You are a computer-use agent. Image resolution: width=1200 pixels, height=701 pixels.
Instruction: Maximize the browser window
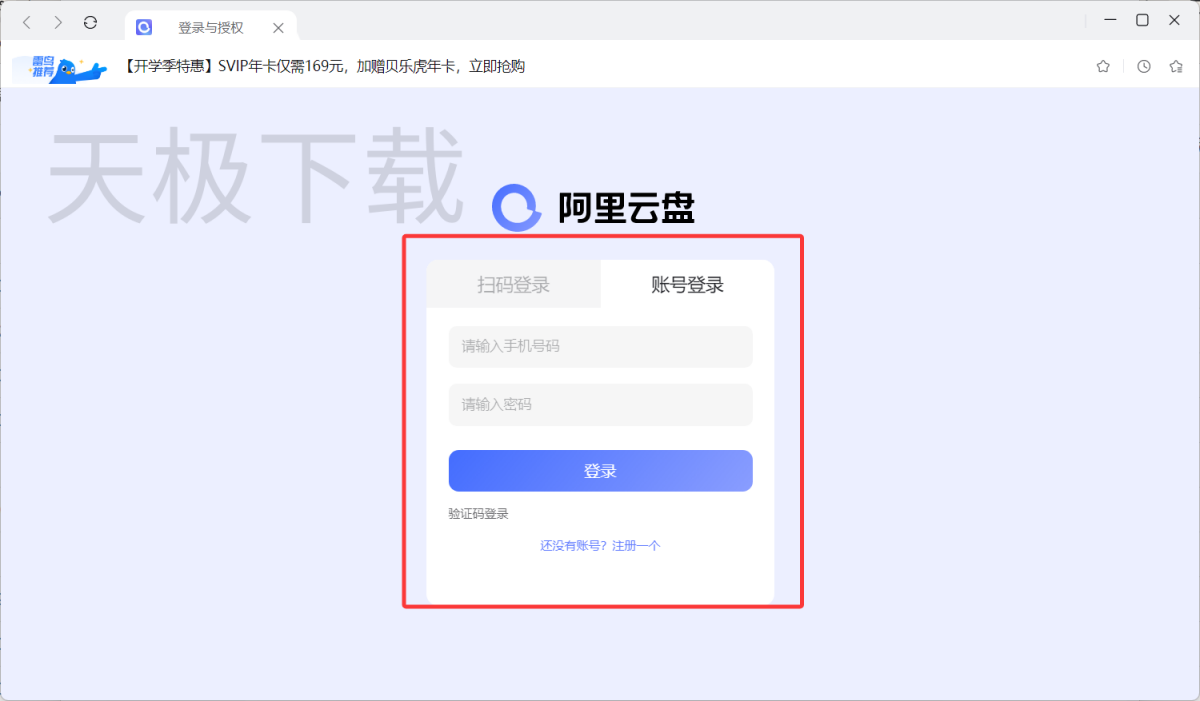[x=1142, y=20]
